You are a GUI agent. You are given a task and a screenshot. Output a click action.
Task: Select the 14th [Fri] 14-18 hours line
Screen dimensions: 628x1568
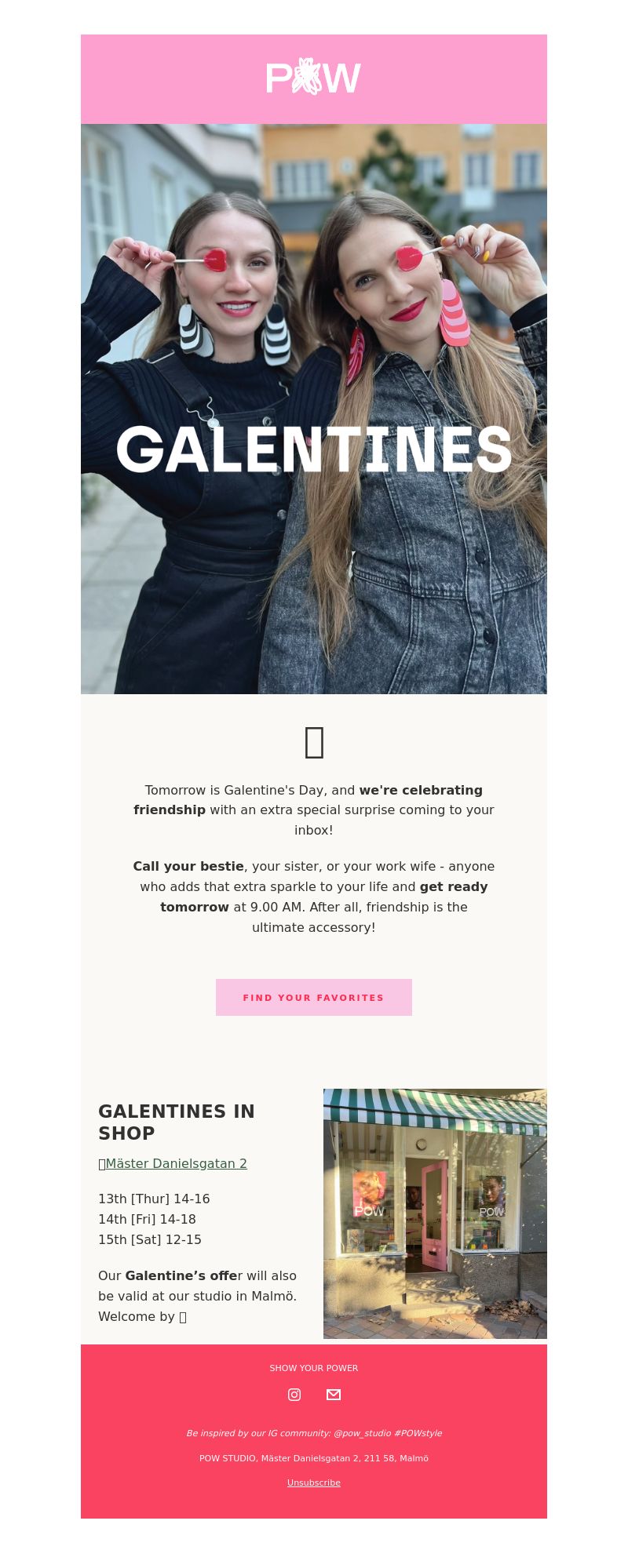(147, 1219)
